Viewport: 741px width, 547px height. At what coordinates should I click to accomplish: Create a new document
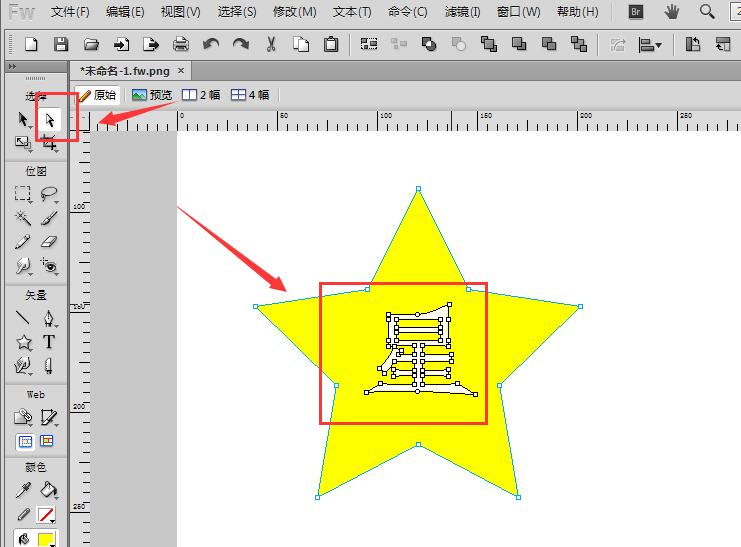[x=31, y=44]
